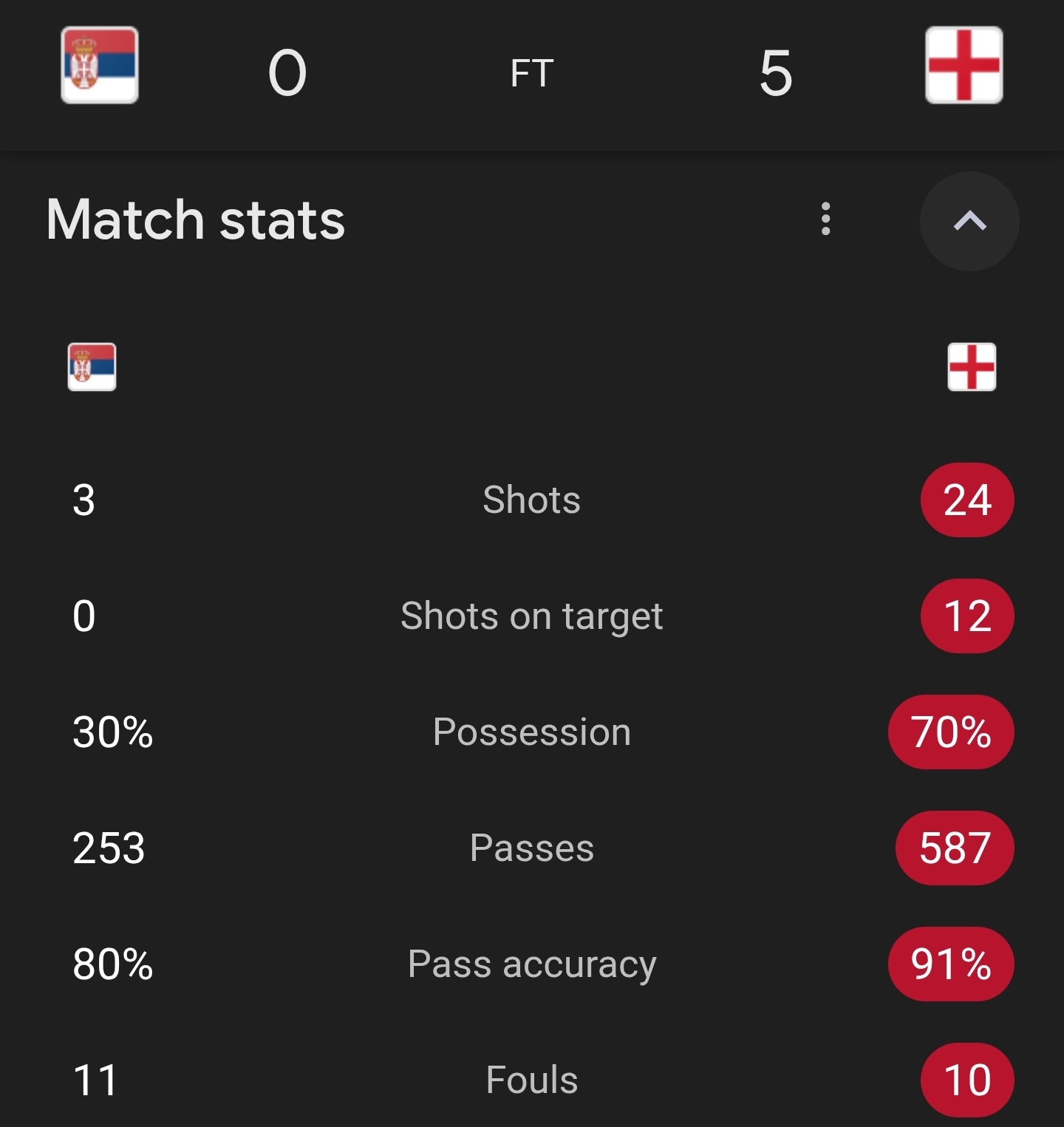Click the small Serbia flag above stats

point(92,367)
